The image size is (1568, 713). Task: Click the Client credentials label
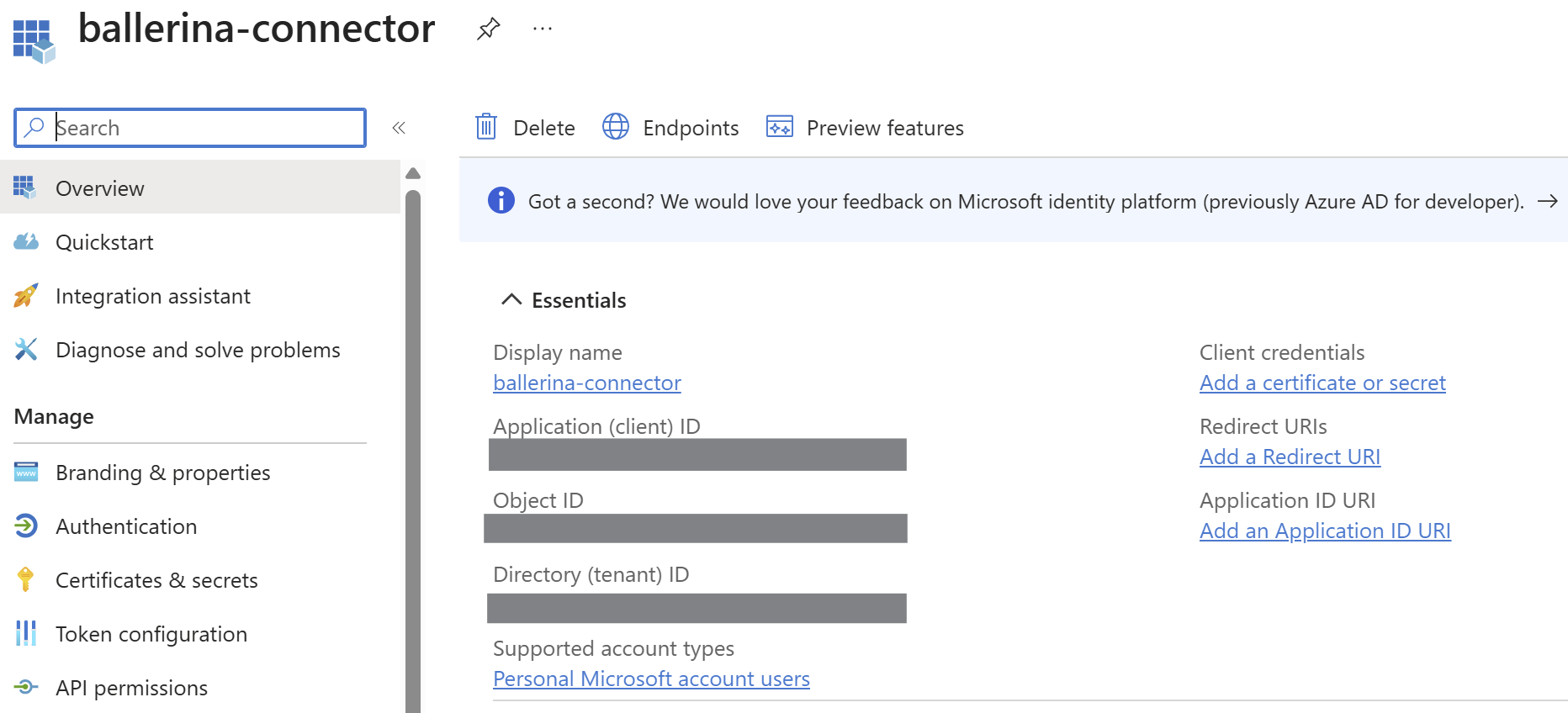(1282, 352)
